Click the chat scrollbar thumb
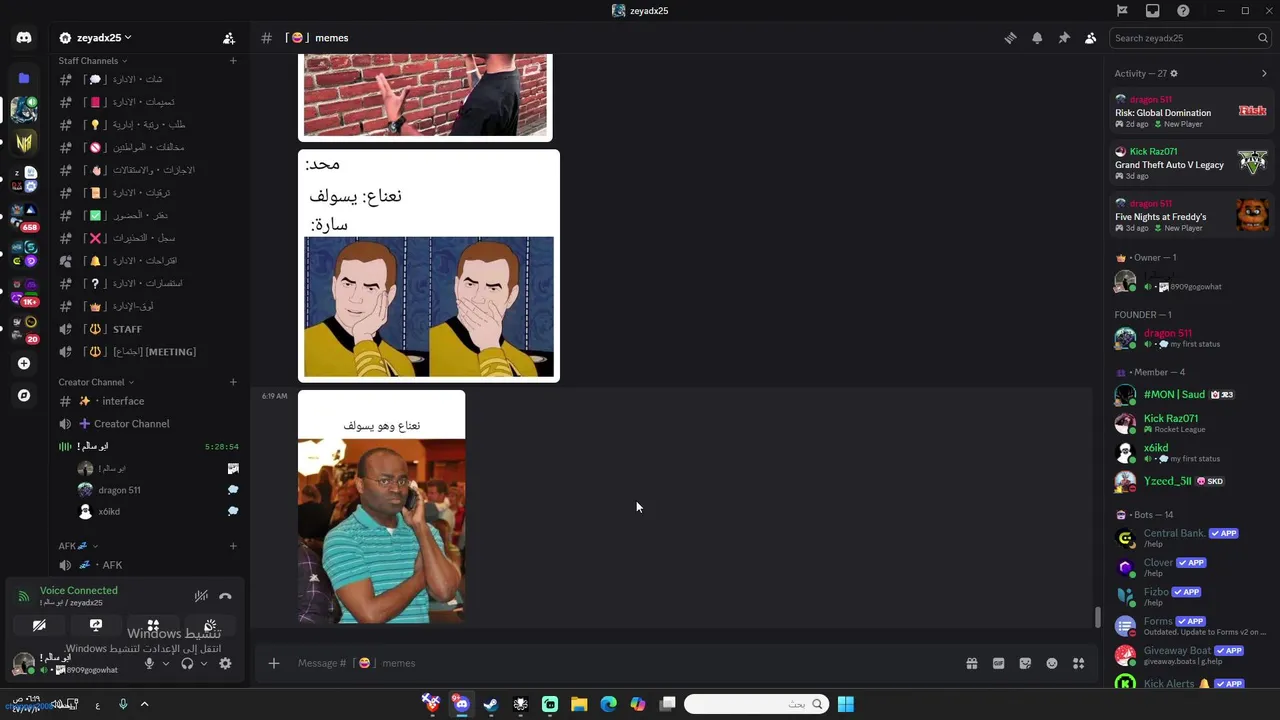Screen dimensions: 1280x720 [1097, 617]
